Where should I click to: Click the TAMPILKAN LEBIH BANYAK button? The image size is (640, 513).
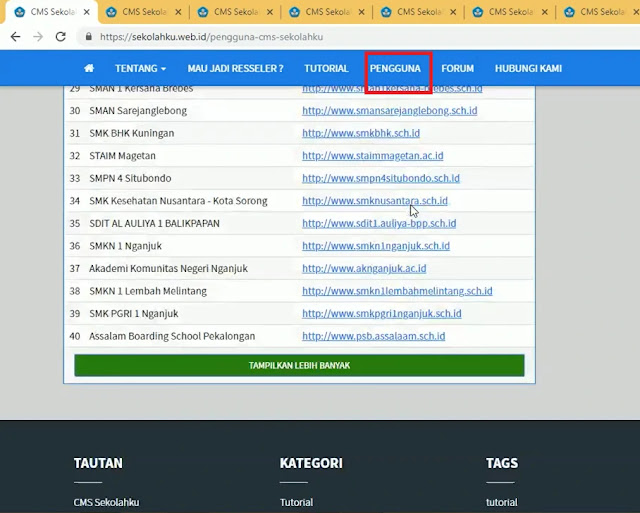click(x=299, y=365)
